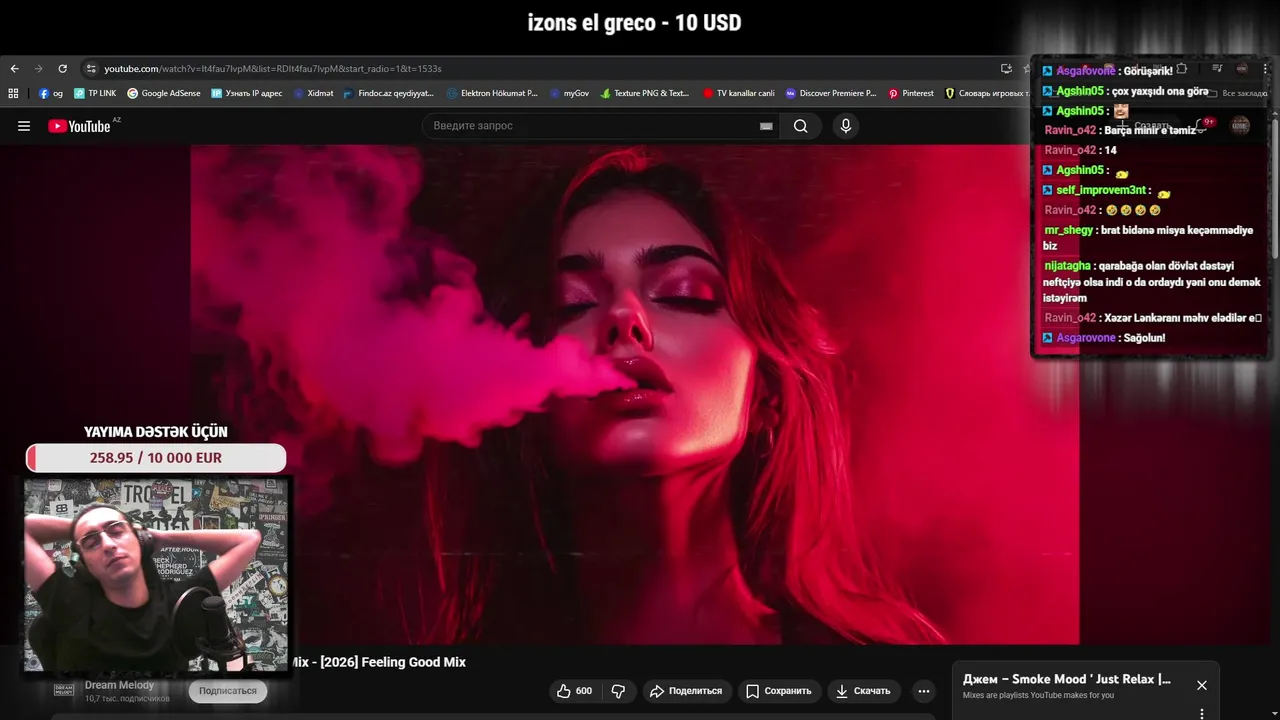Open the TP LINK bookmark
1280x720 pixels.
click(95, 93)
